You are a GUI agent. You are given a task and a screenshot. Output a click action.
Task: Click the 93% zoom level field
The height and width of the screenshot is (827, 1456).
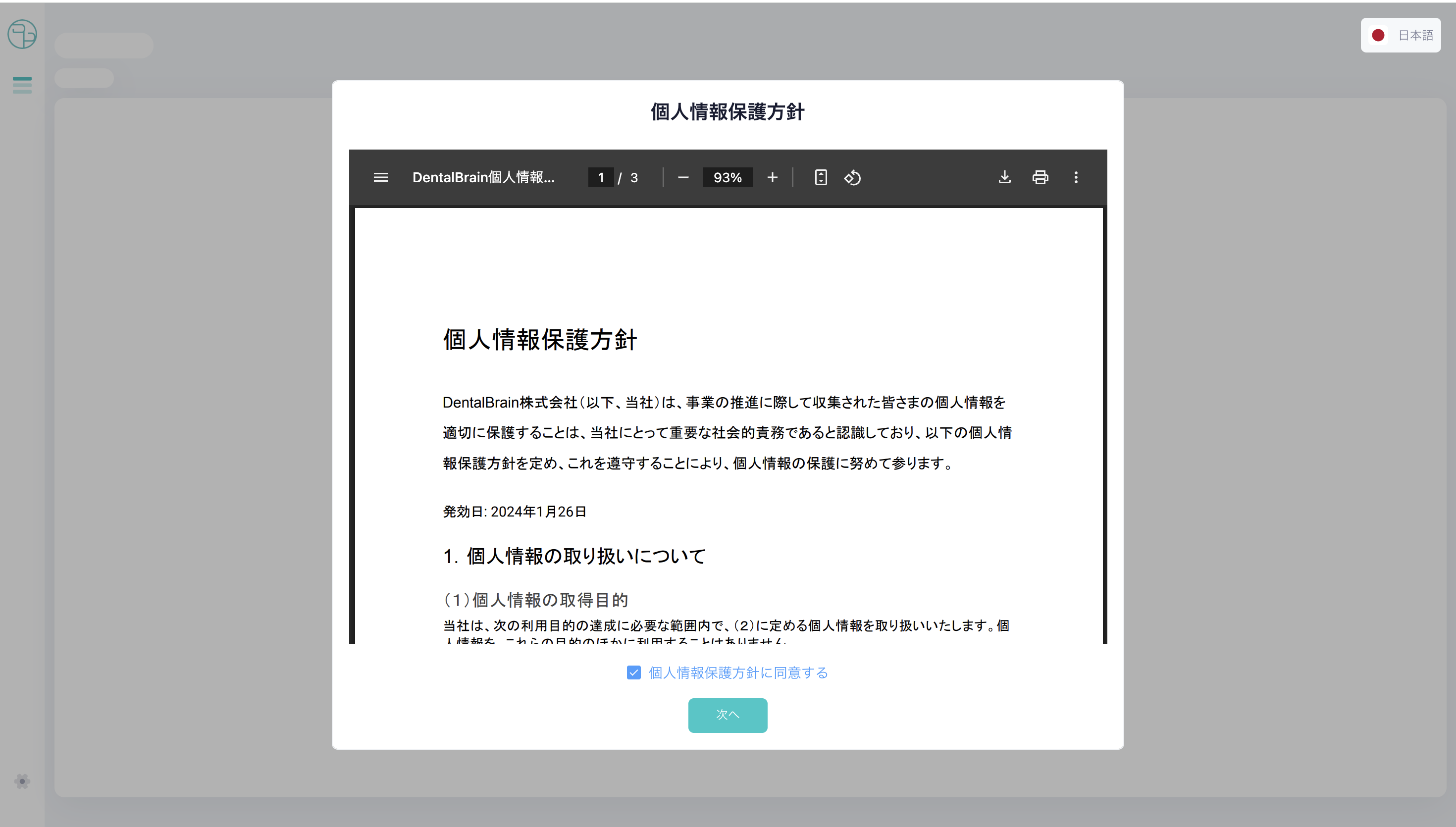click(x=728, y=178)
